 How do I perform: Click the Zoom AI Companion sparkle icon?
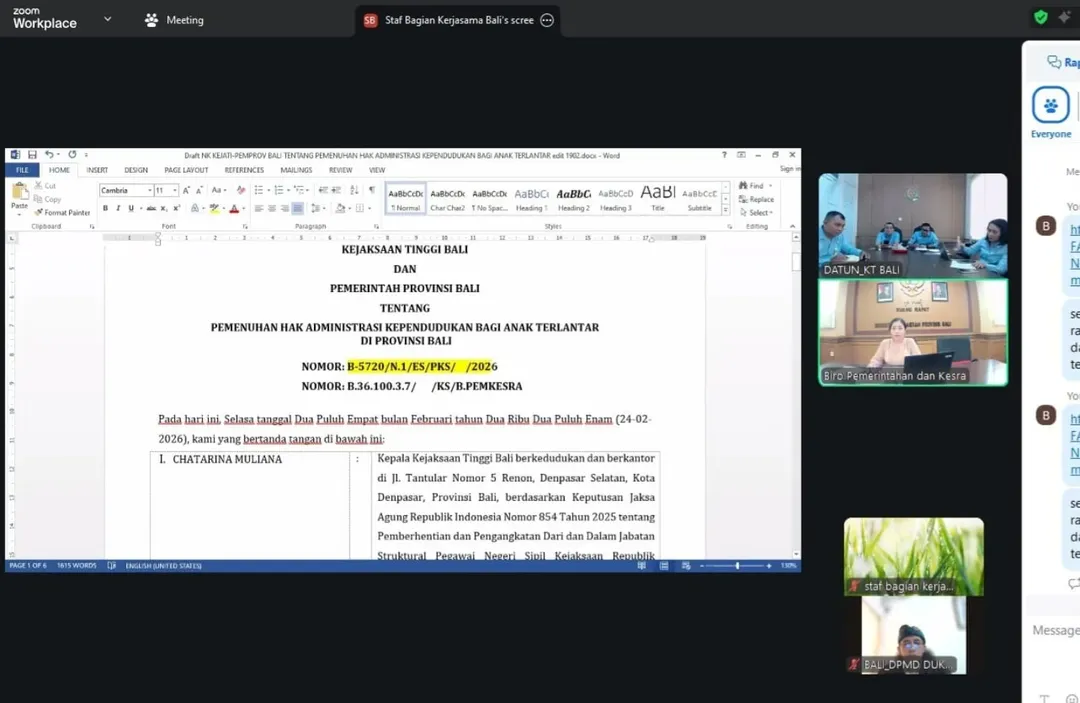pyautogui.click(x=1063, y=17)
